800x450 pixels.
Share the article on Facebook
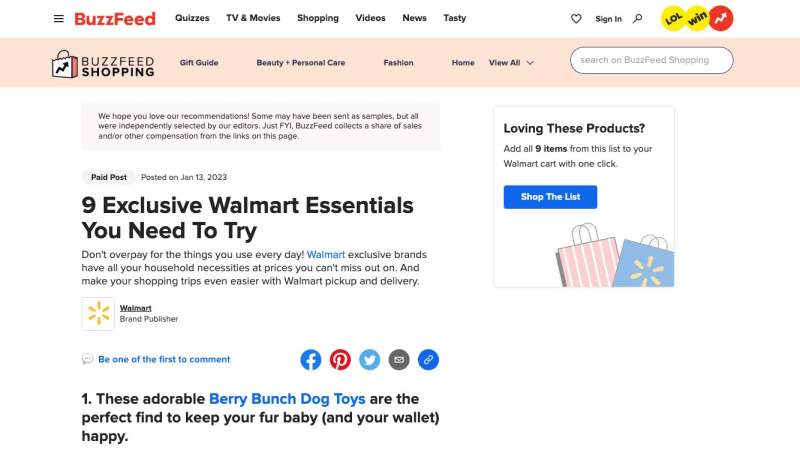tap(311, 360)
